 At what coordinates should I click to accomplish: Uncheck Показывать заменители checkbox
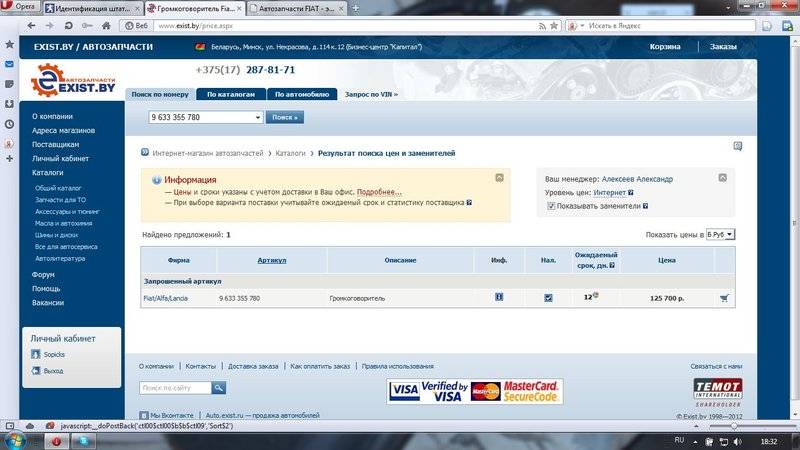point(551,206)
